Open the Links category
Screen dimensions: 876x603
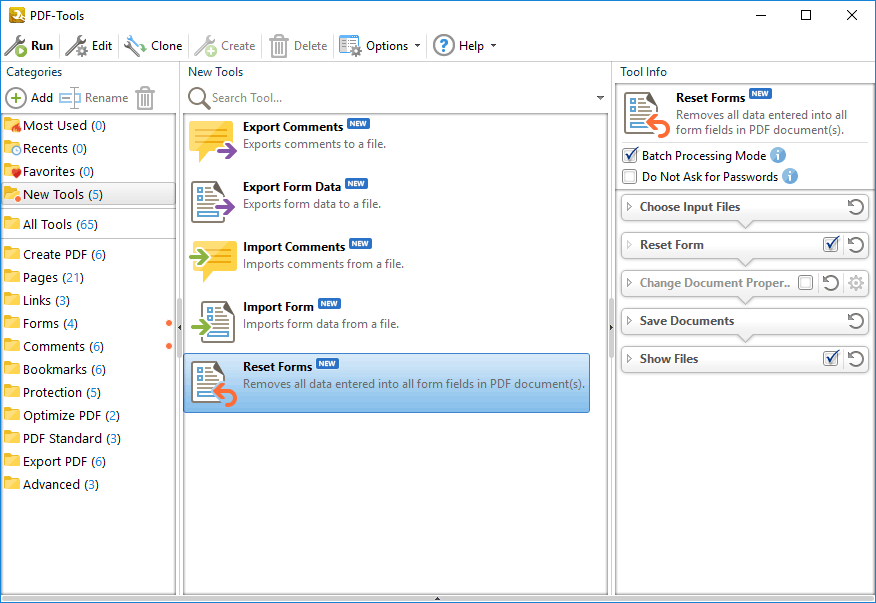pos(88,300)
